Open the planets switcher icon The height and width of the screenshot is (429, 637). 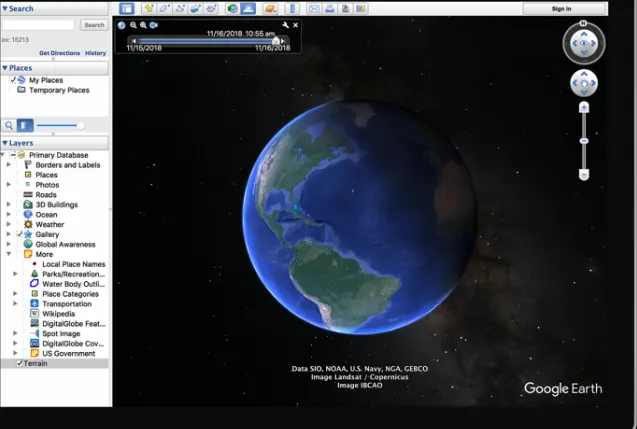[x=270, y=9]
